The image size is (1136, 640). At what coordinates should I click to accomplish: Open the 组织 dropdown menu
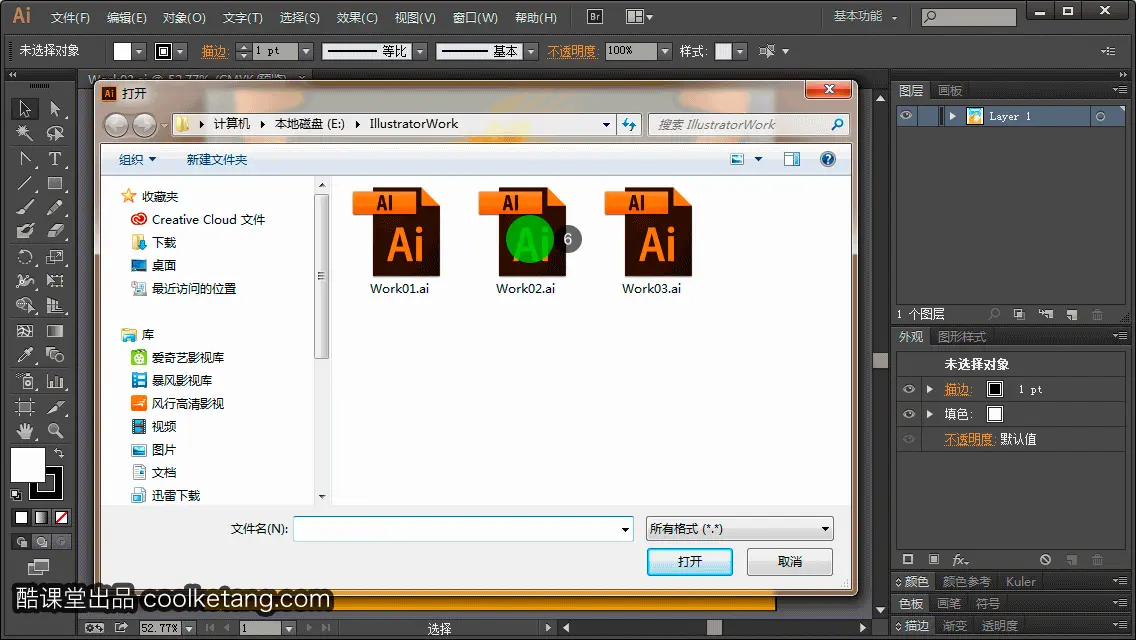tap(137, 159)
